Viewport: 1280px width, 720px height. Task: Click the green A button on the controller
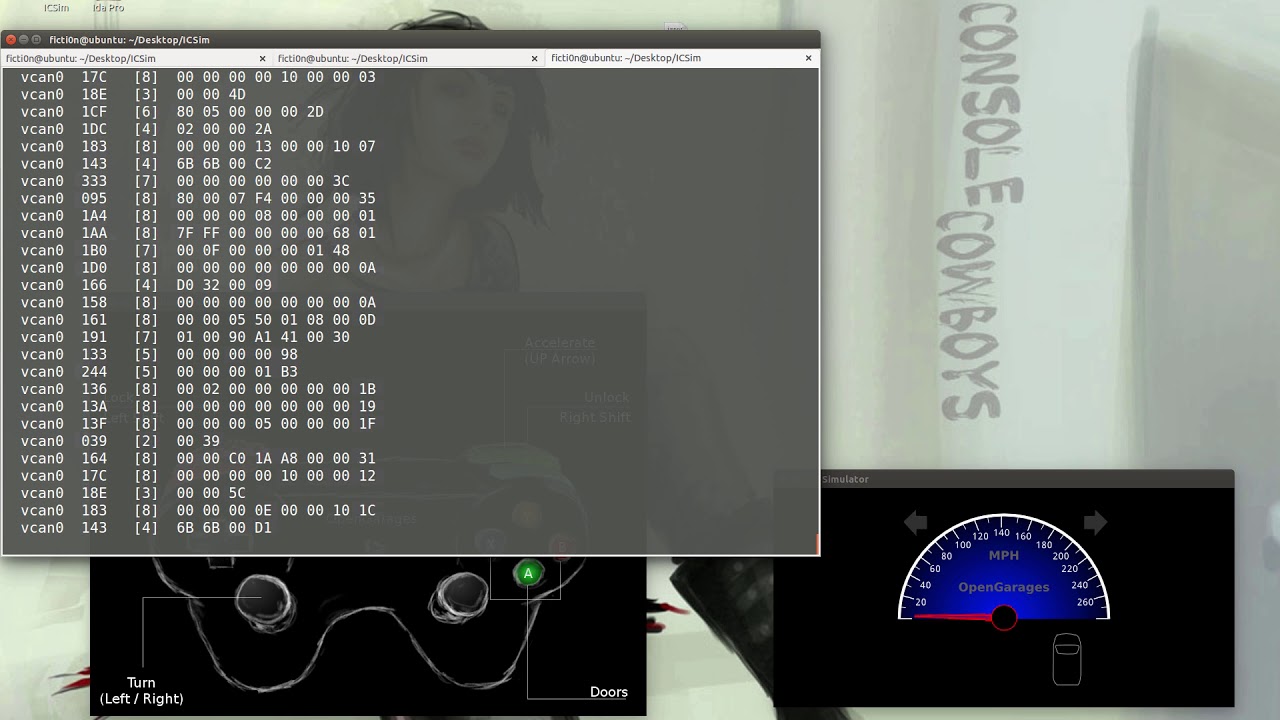(528, 573)
